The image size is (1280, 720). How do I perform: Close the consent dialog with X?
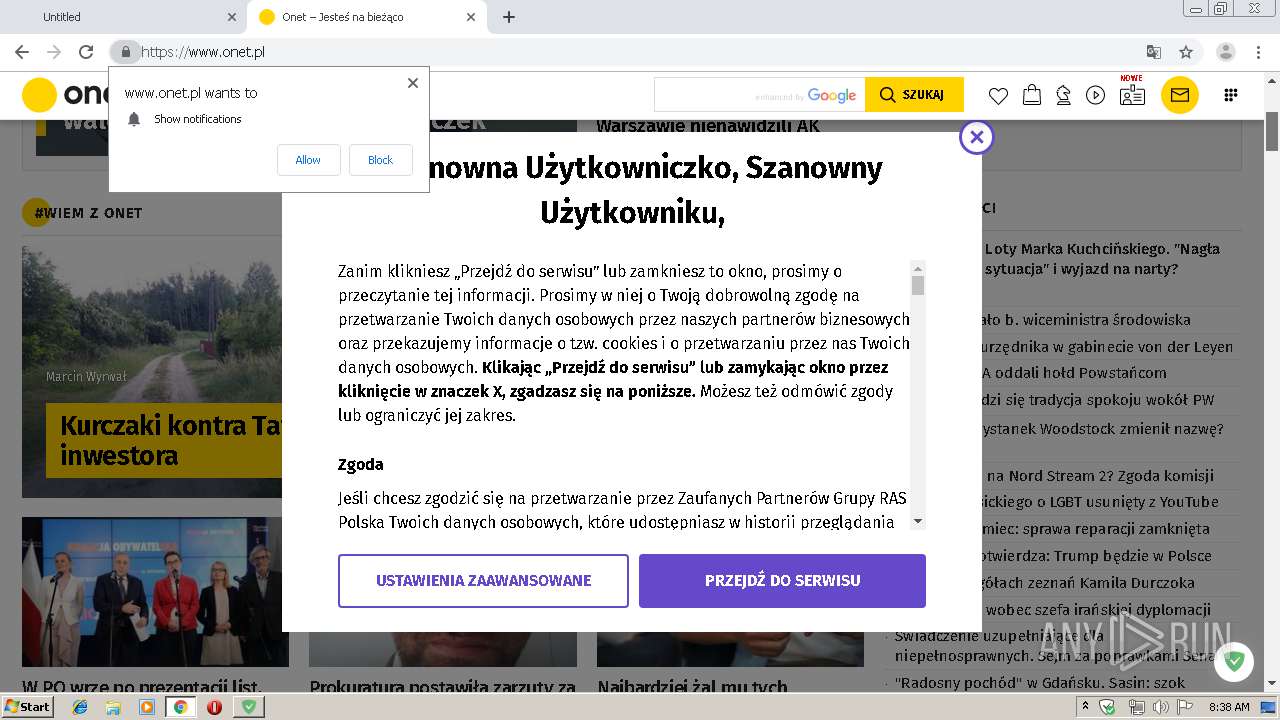pyautogui.click(x=977, y=137)
